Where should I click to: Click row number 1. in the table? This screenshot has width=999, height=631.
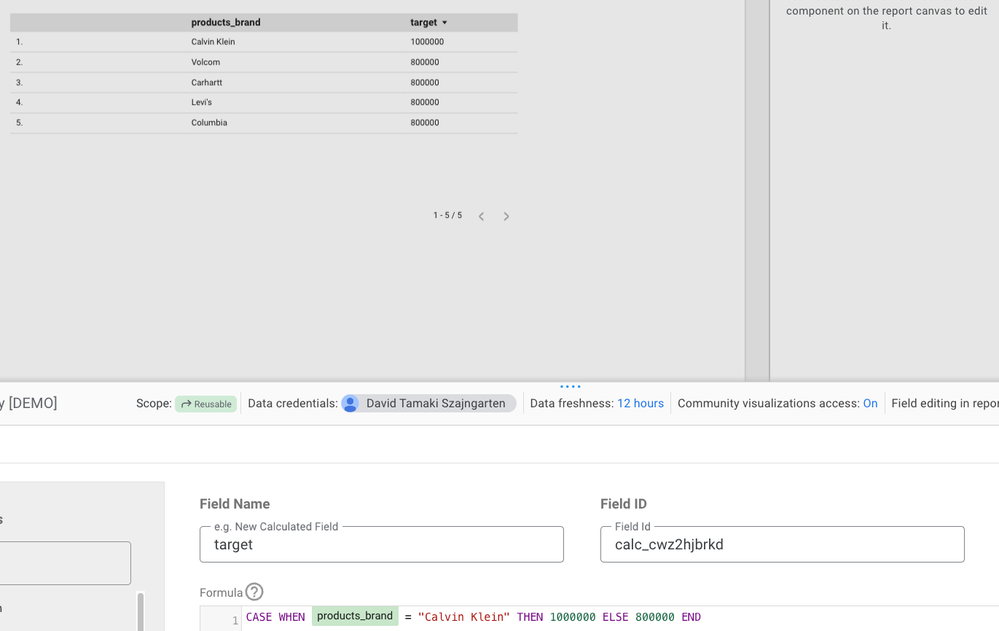coord(19,42)
